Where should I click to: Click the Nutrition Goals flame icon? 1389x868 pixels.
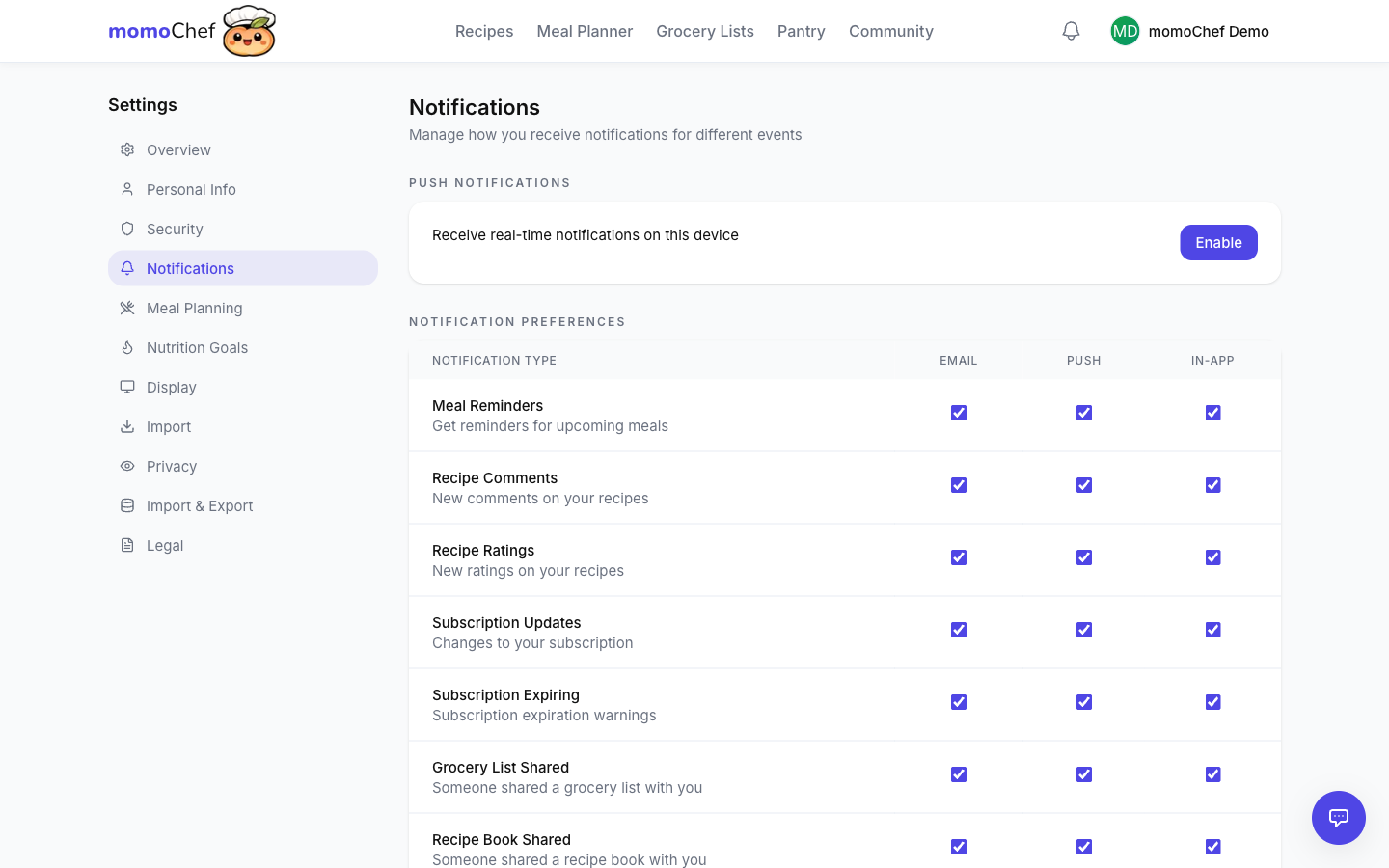pos(127,347)
